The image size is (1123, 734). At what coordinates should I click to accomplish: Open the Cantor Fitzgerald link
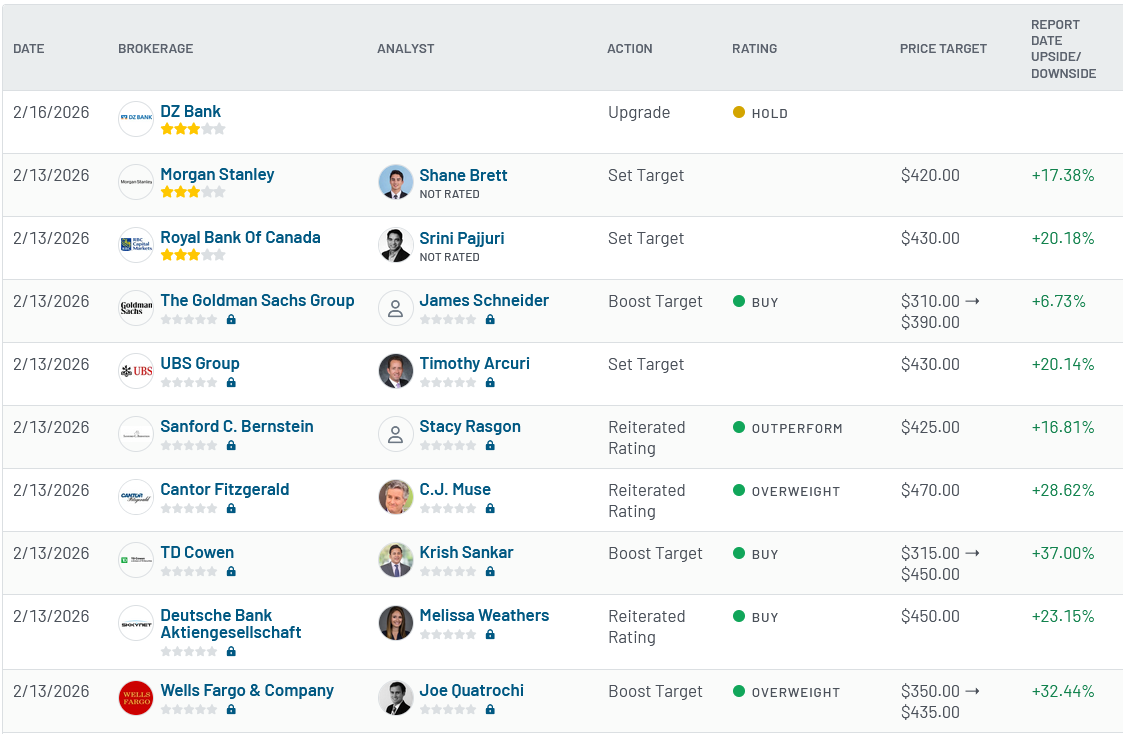tap(225, 490)
